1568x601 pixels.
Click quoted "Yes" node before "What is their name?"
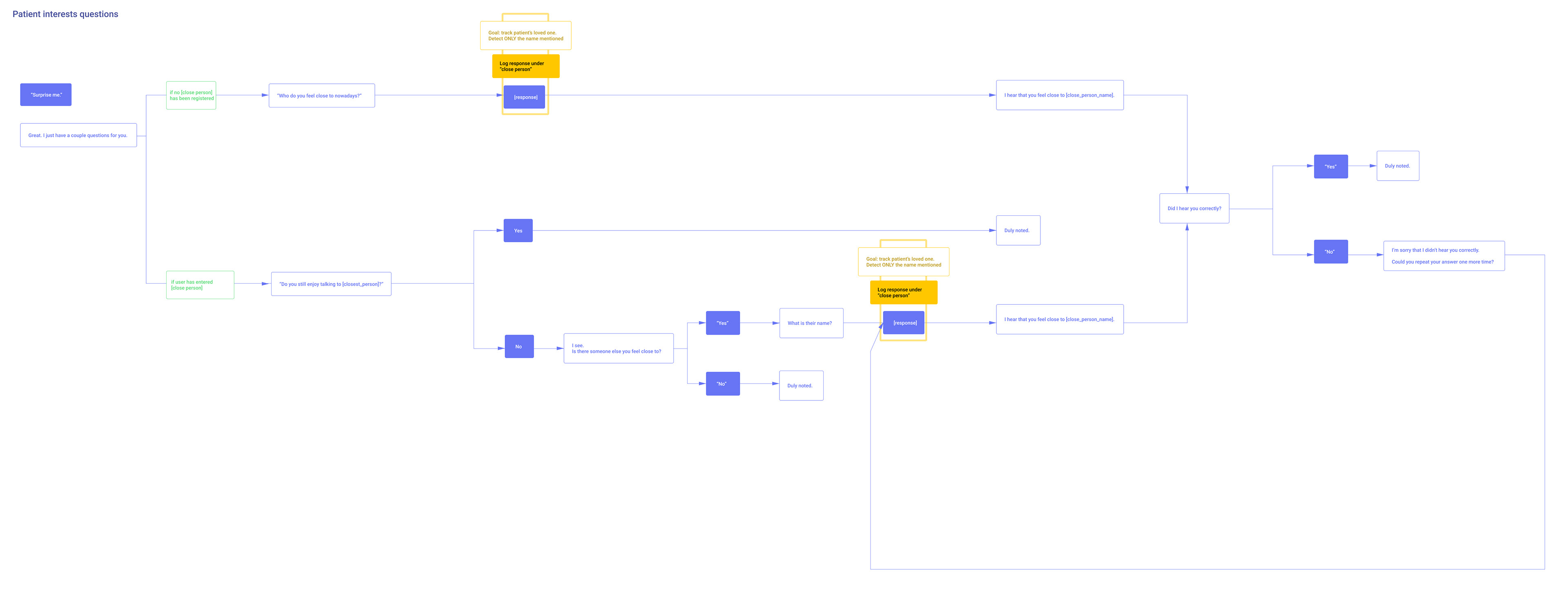(722, 323)
